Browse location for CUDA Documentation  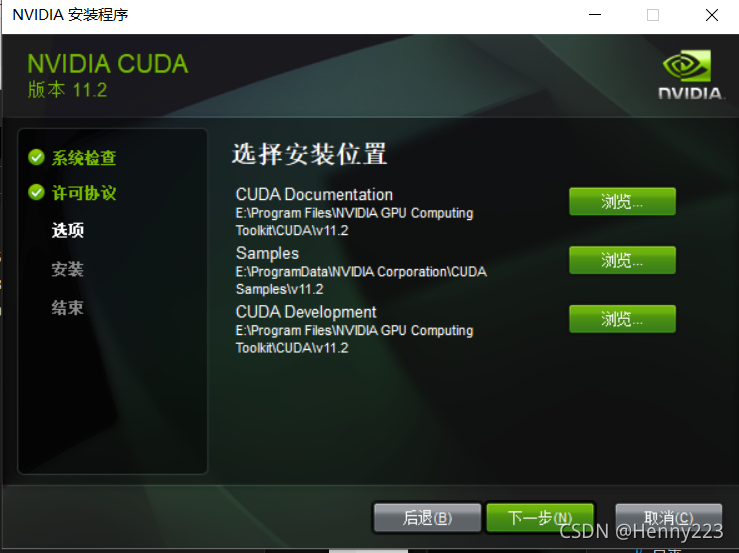(x=622, y=201)
